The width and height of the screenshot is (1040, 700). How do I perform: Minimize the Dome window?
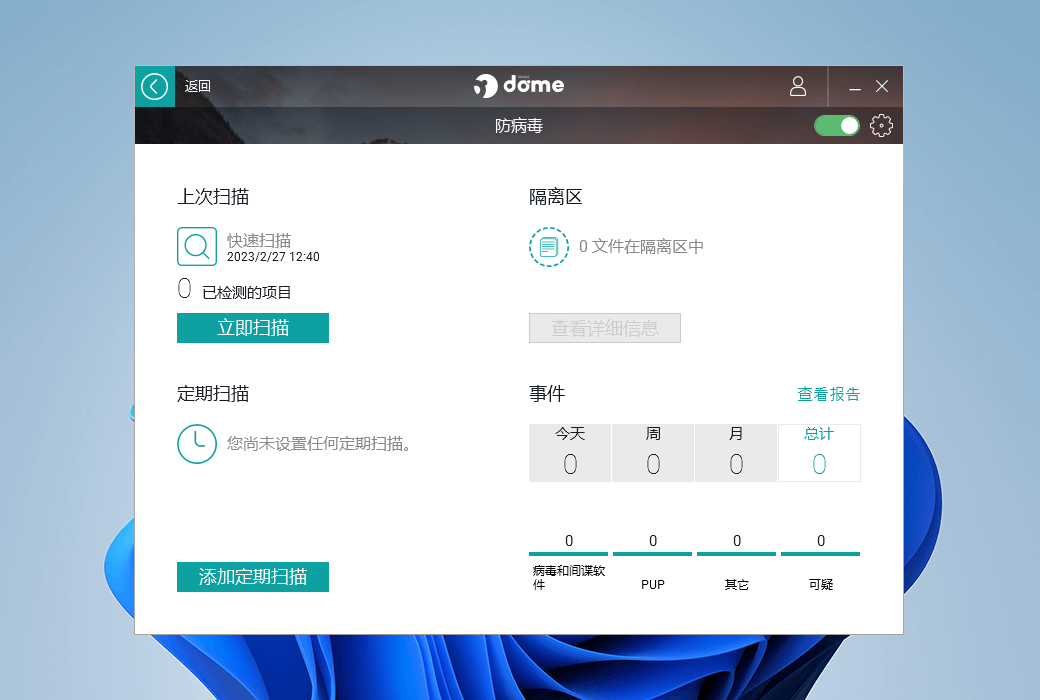(855, 87)
